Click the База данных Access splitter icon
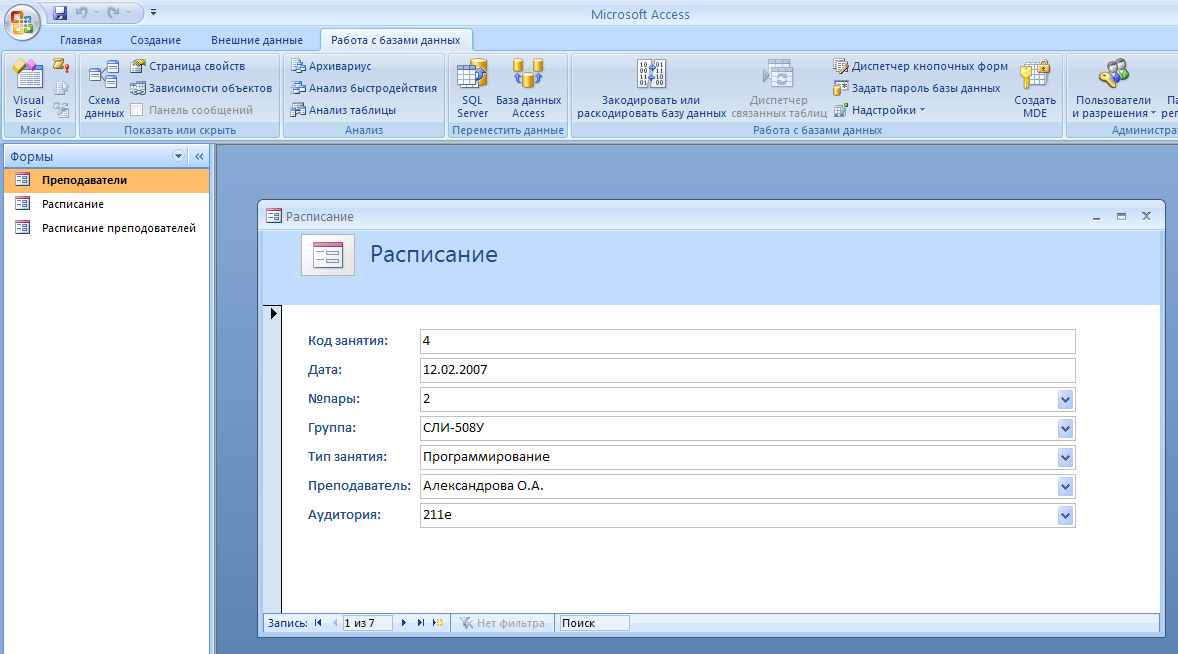 pyautogui.click(x=528, y=90)
